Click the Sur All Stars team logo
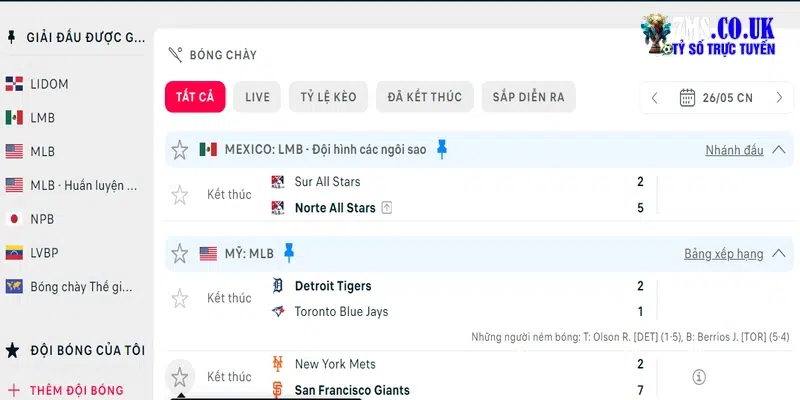The height and width of the screenshot is (400, 800). [278, 182]
